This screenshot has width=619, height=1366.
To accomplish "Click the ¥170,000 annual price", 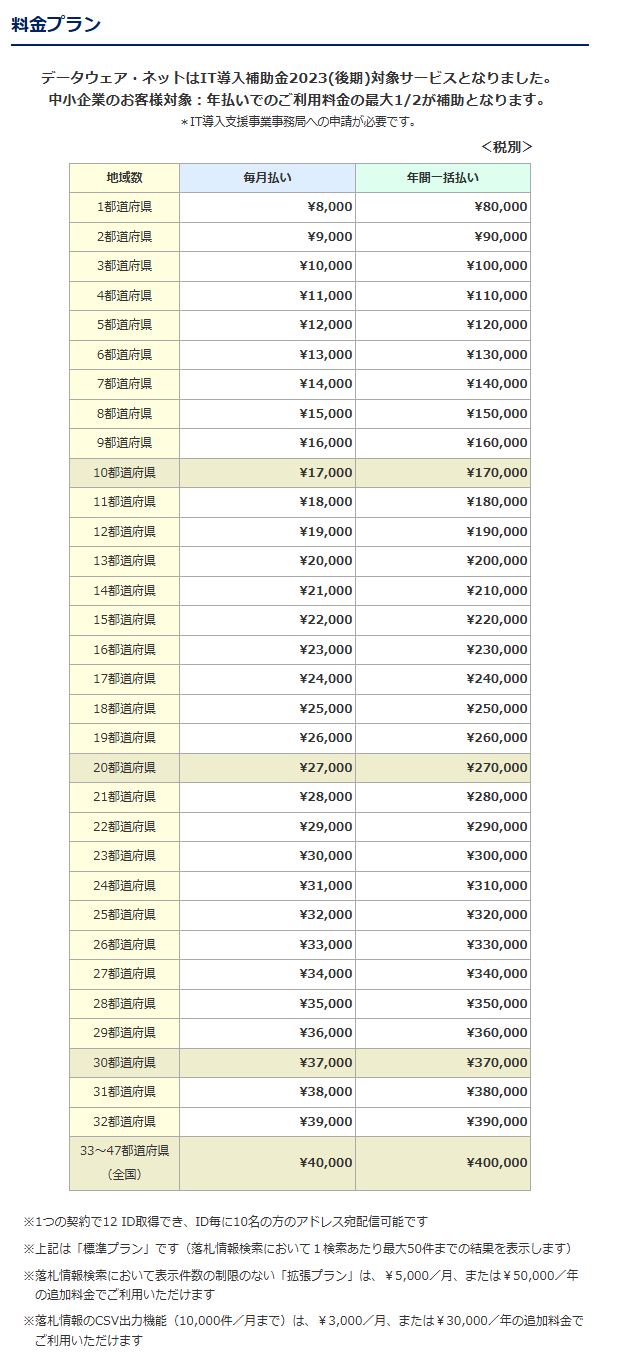I will coord(497,473).
